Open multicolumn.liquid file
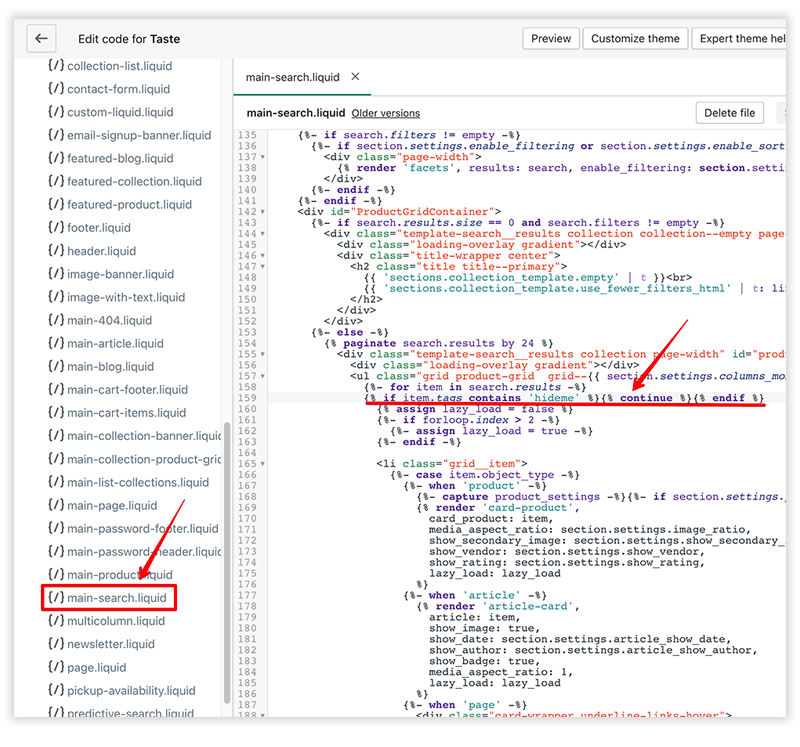 (x=107, y=621)
